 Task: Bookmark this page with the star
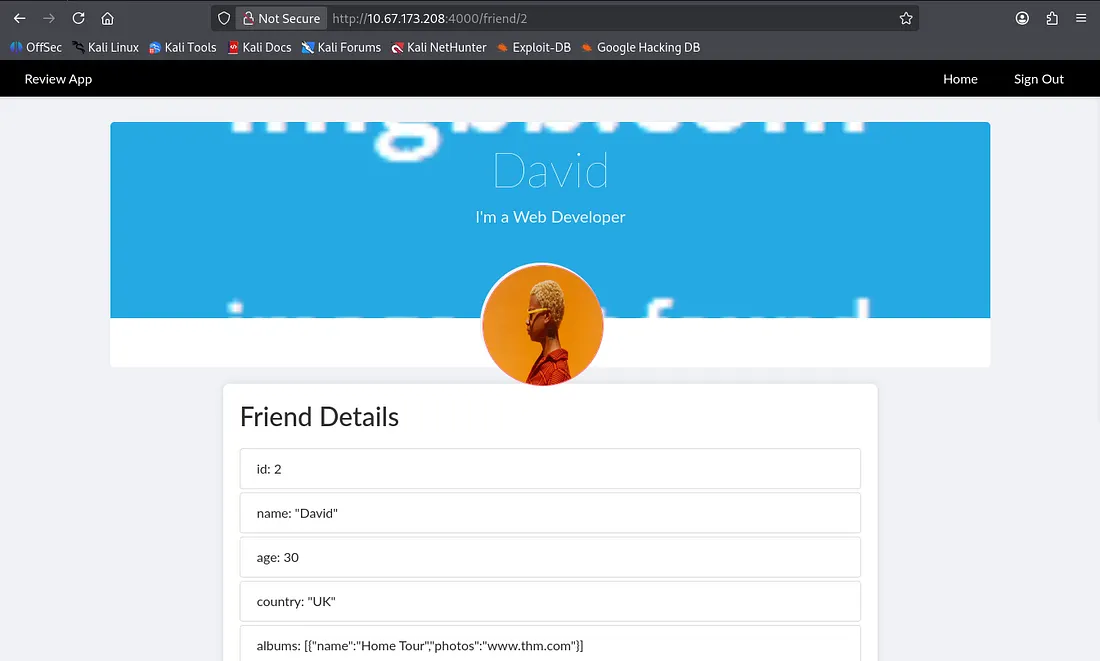(905, 18)
